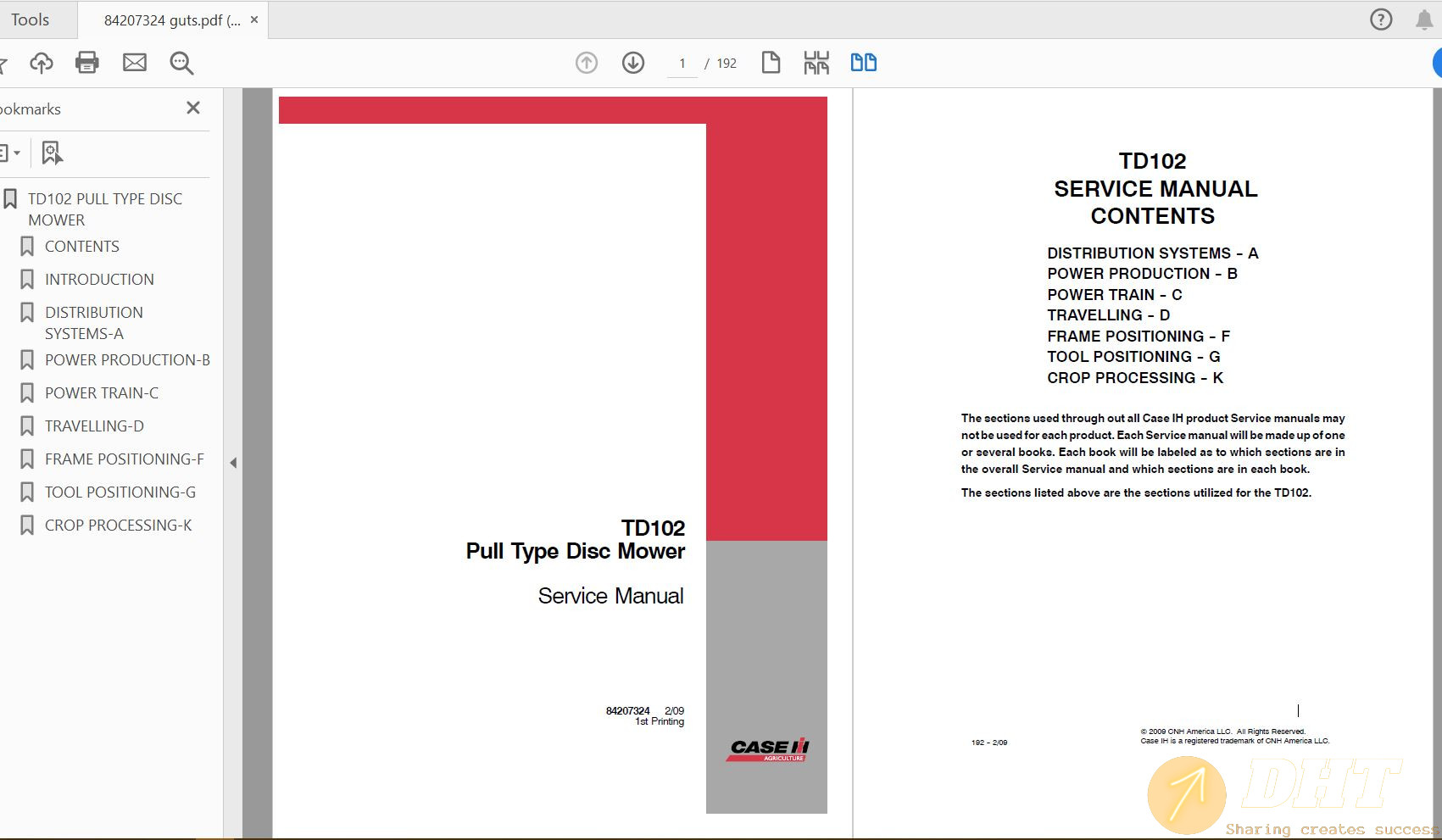Open the TRAVELLING-D bookmark
The width and height of the screenshot is (1442, 840).
(94, 426)
